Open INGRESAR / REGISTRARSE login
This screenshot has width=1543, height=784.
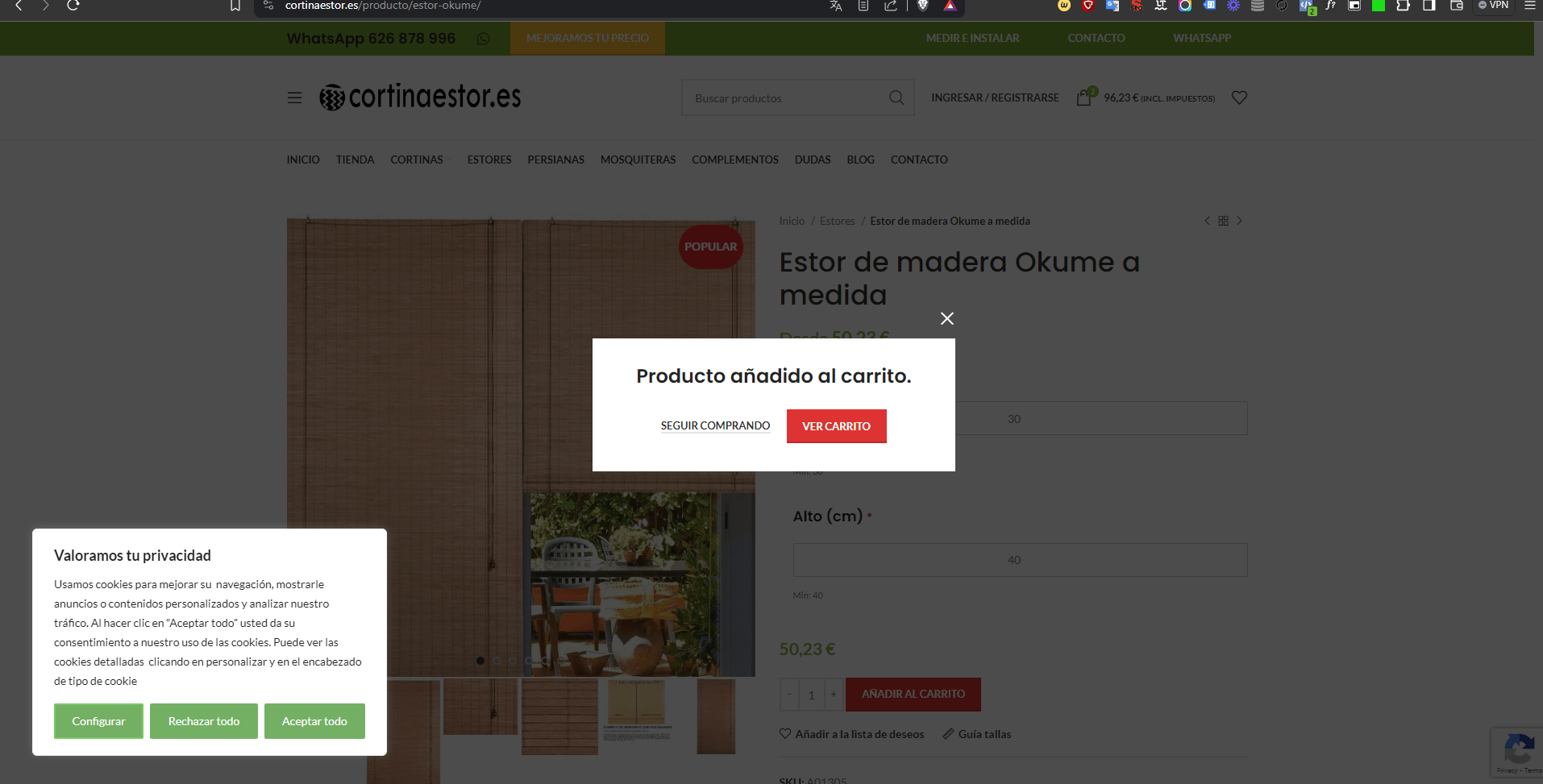pyautogui.click(x=995, y=97)
